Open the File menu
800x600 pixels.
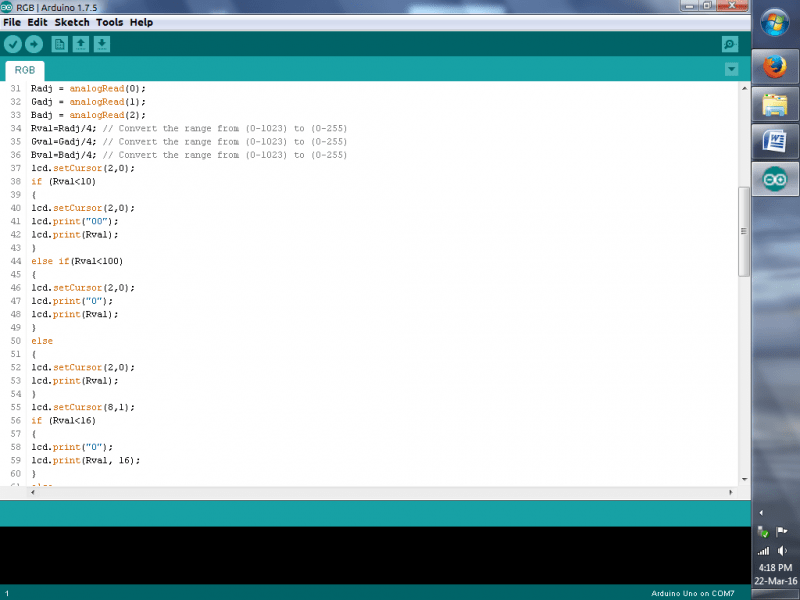coord(12,22)
